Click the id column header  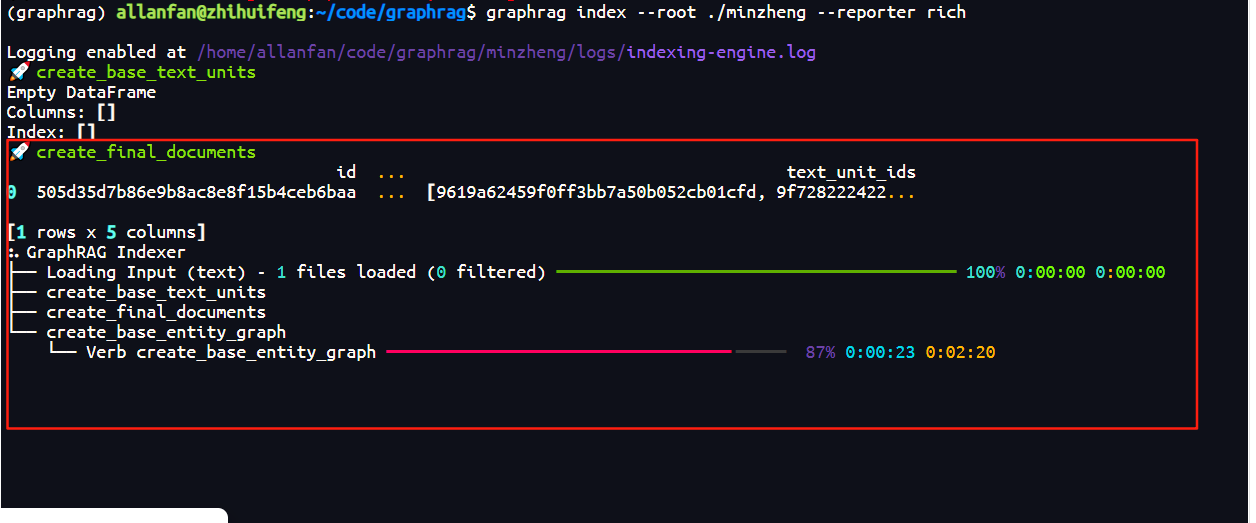[346, 172]
